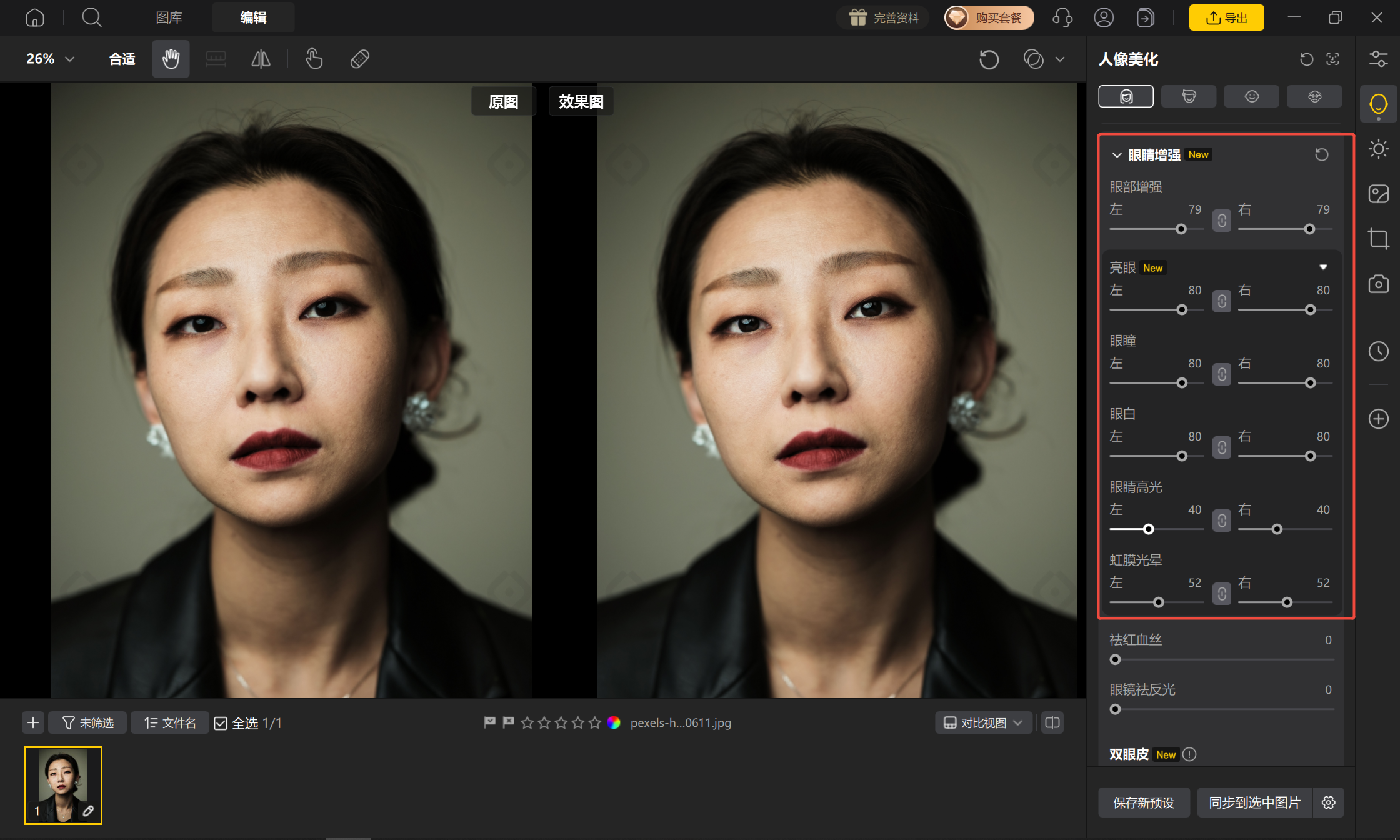Image resolution: width=1400 pixels, height=840 pixels.
Task: Open the crop tool in sidebar
Action: 1378,239
